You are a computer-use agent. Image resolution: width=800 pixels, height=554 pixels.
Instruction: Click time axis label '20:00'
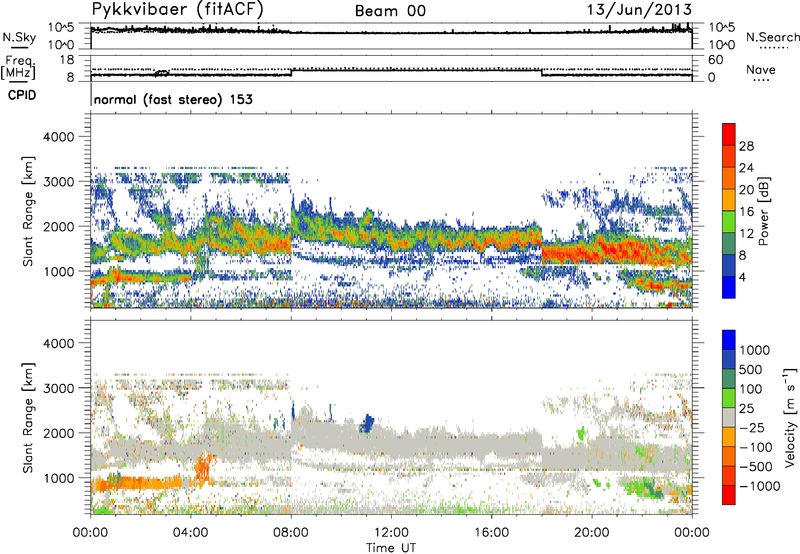tap(591, 533)
